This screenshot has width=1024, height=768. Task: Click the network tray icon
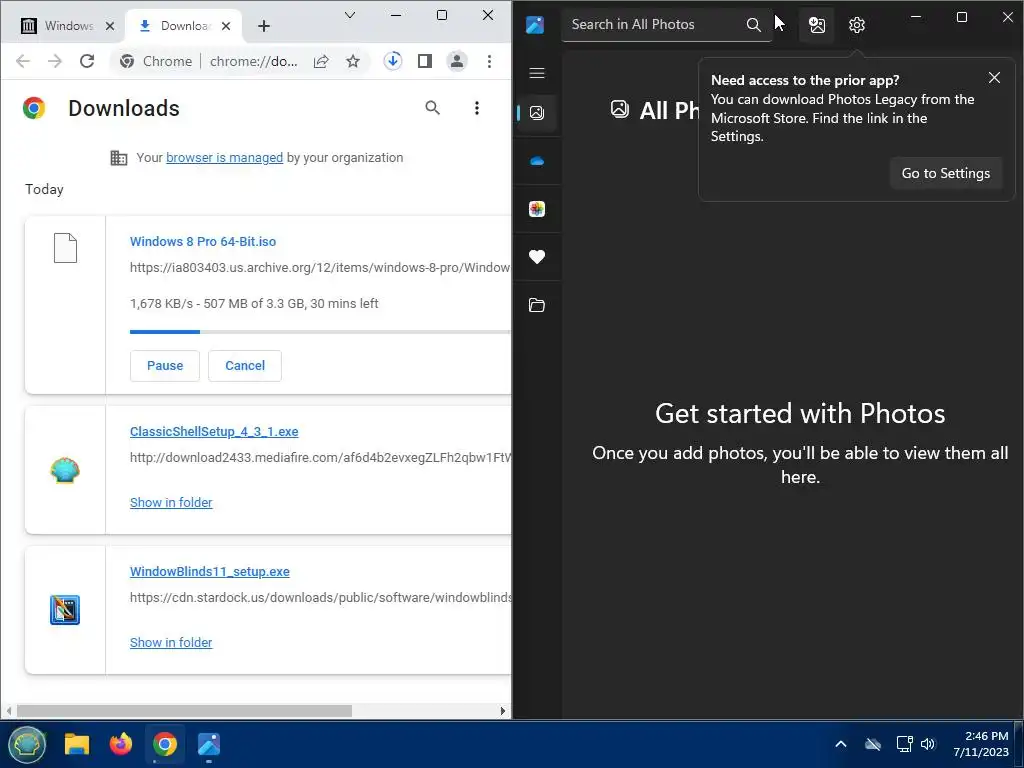(x=904, y=744)
